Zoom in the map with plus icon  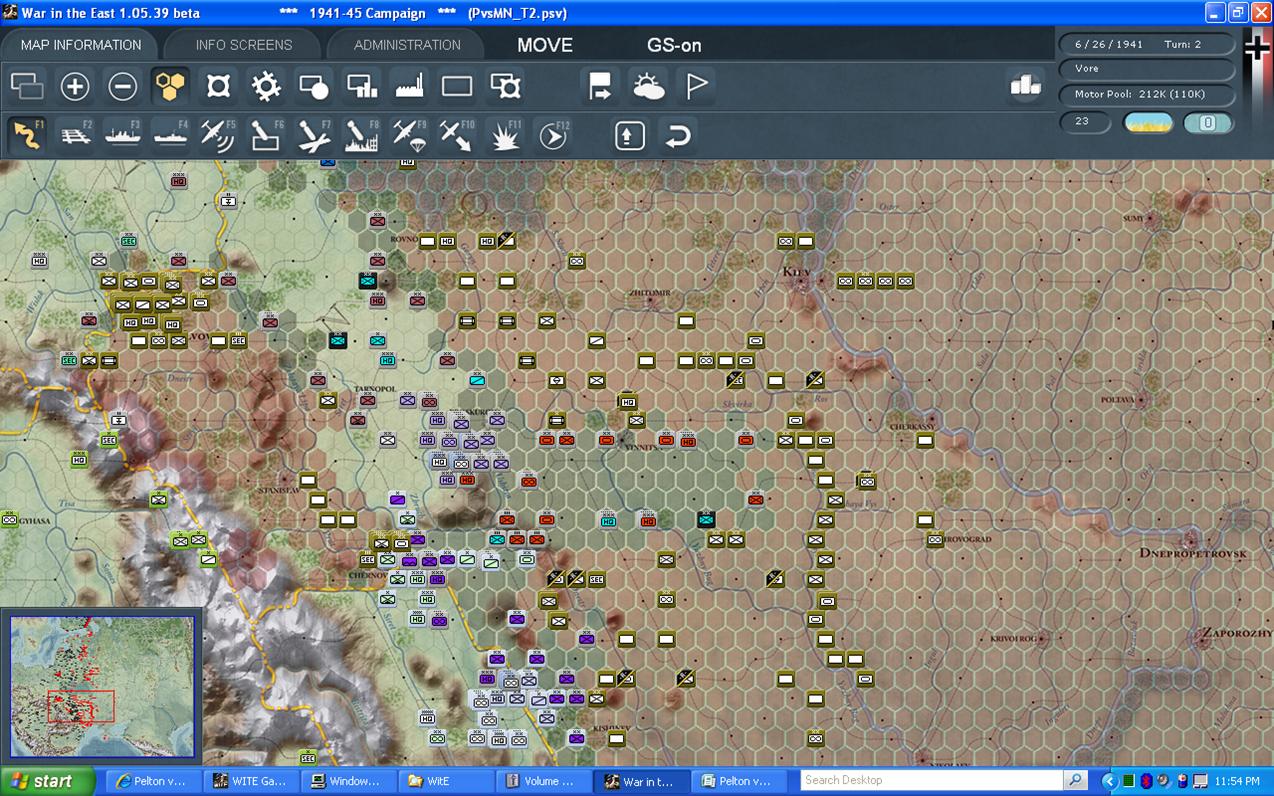click(x=75, y=87)
